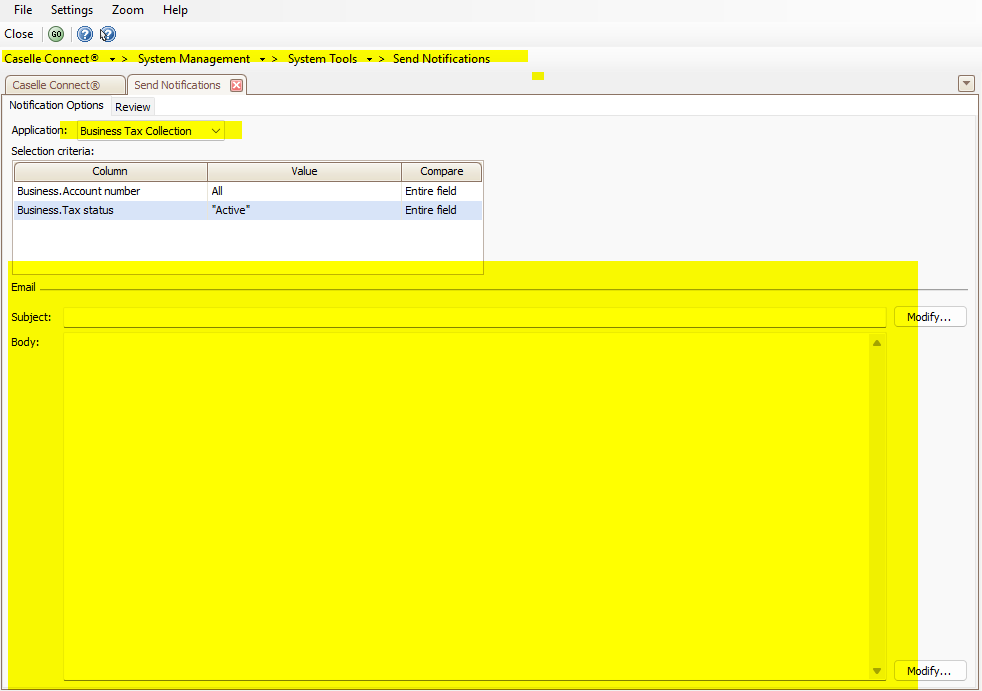The image size is (982, 691).
Task: Open the Zoom menu
Action: [128, 10]
